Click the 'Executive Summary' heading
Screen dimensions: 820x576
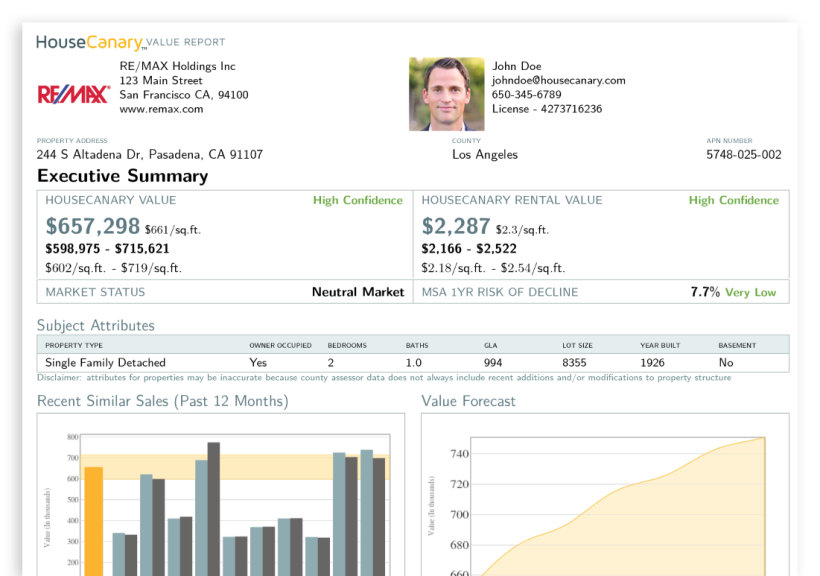pyautogui.click(x=122, y=176)
